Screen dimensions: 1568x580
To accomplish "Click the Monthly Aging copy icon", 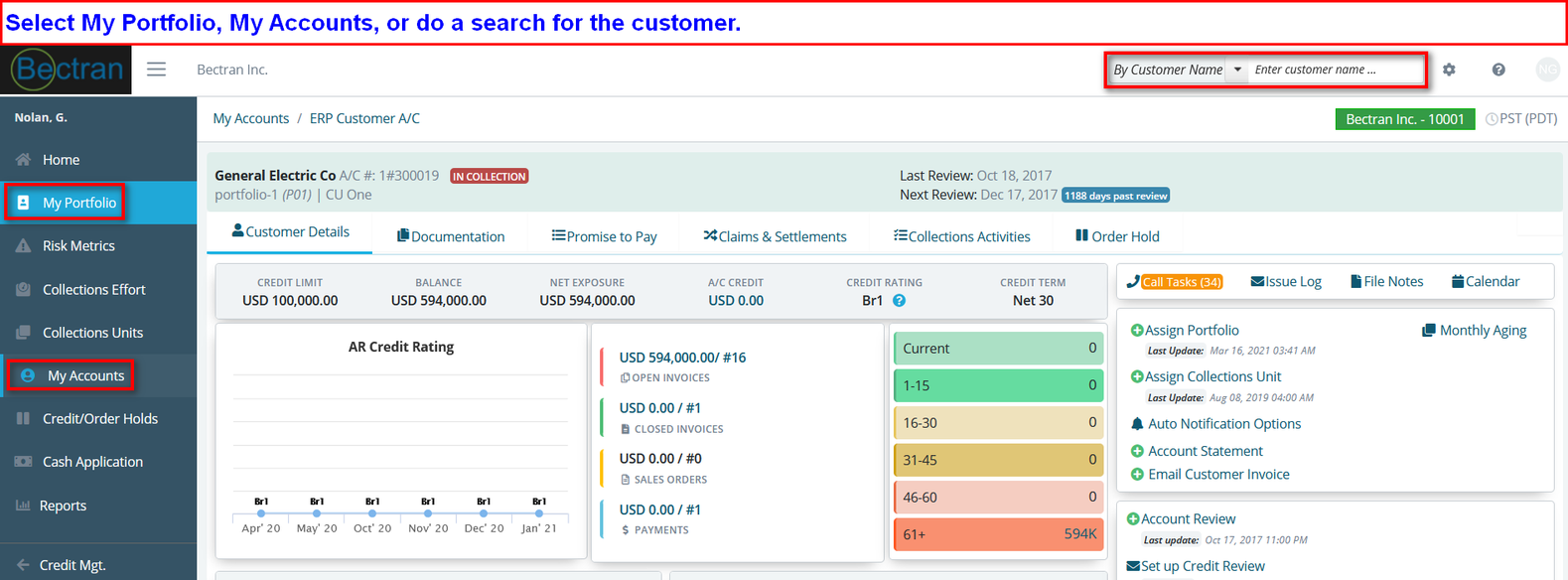I will (x=1428, y=331).
